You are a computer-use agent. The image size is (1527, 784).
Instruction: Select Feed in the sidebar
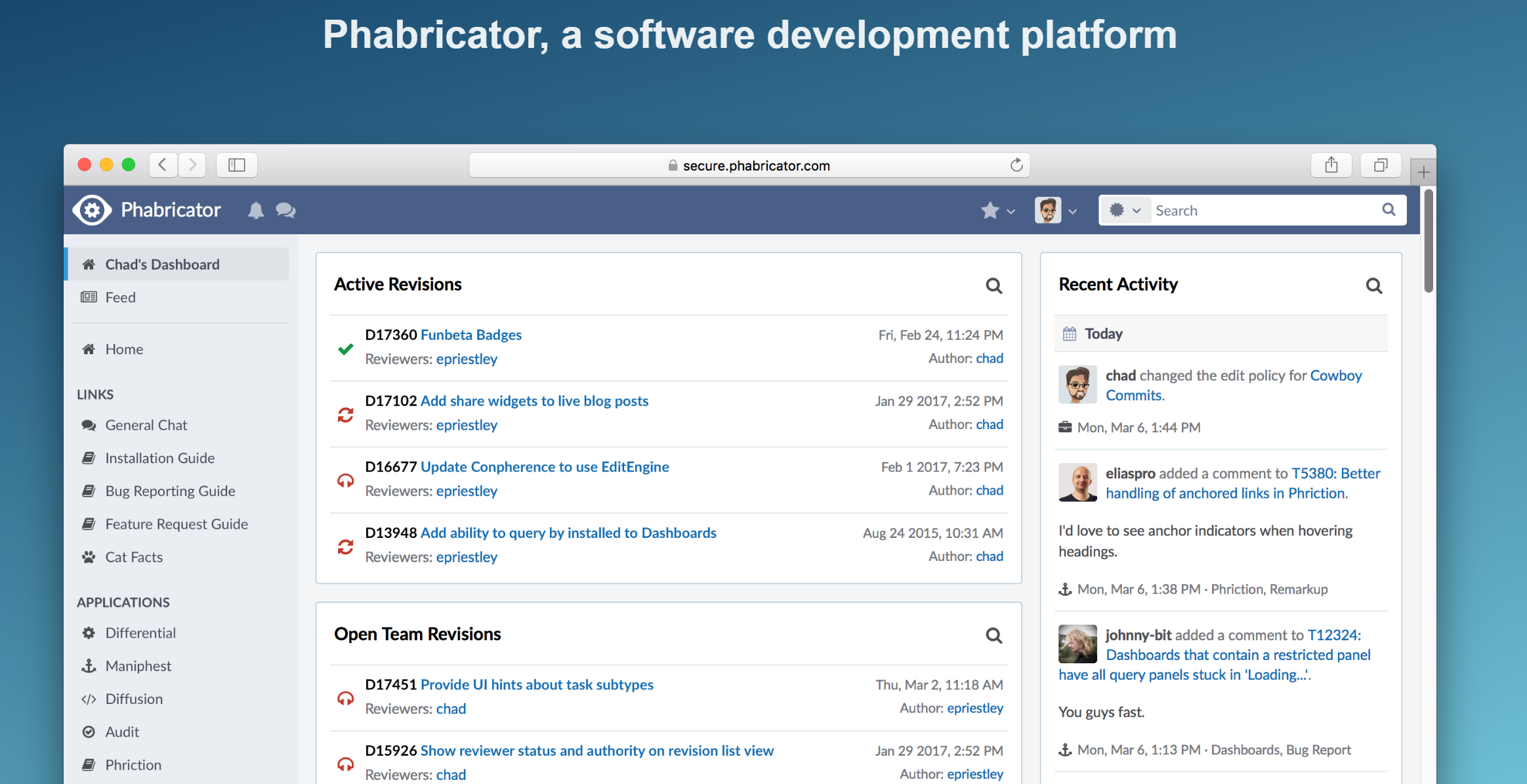click(120, 297)
